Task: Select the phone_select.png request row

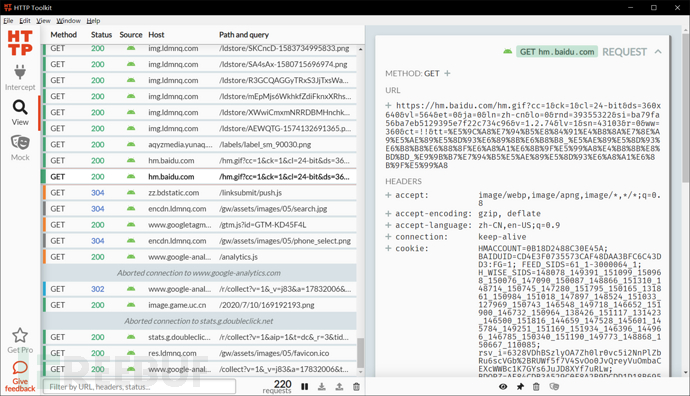Action: click(200, 241)
